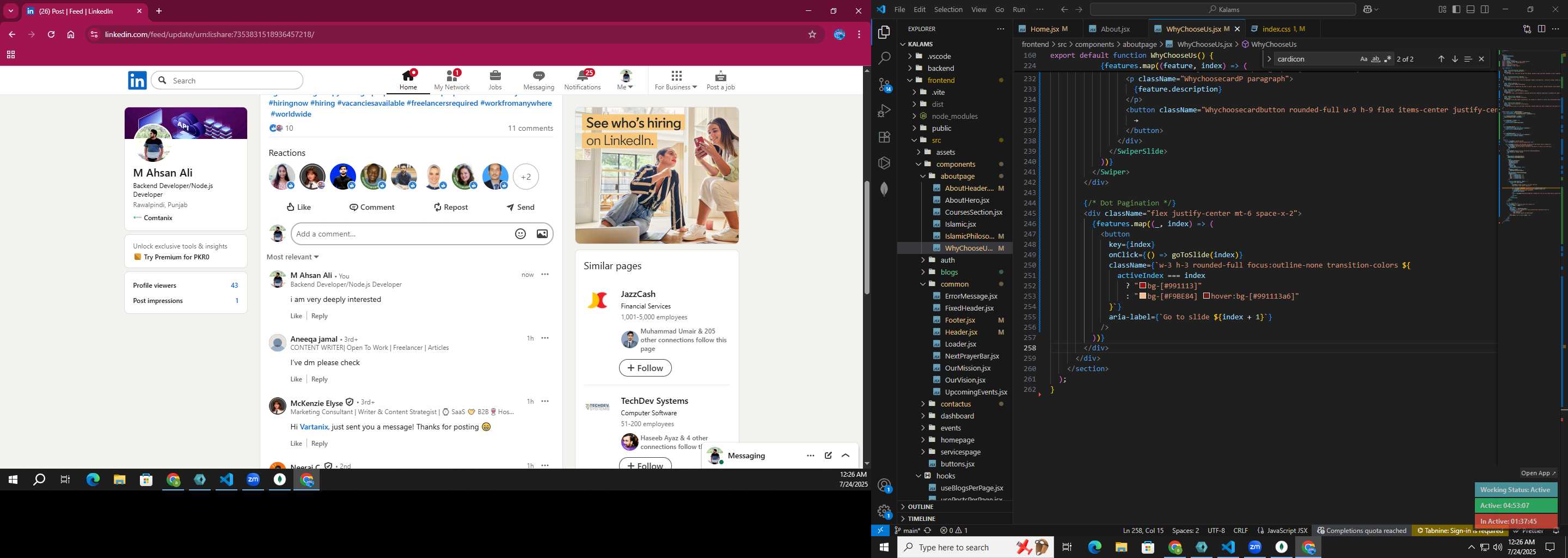This screenshot has width=1568, height=558.
Task: Open Extensions view in VS Code activity bar
Action: pos(884,137)
